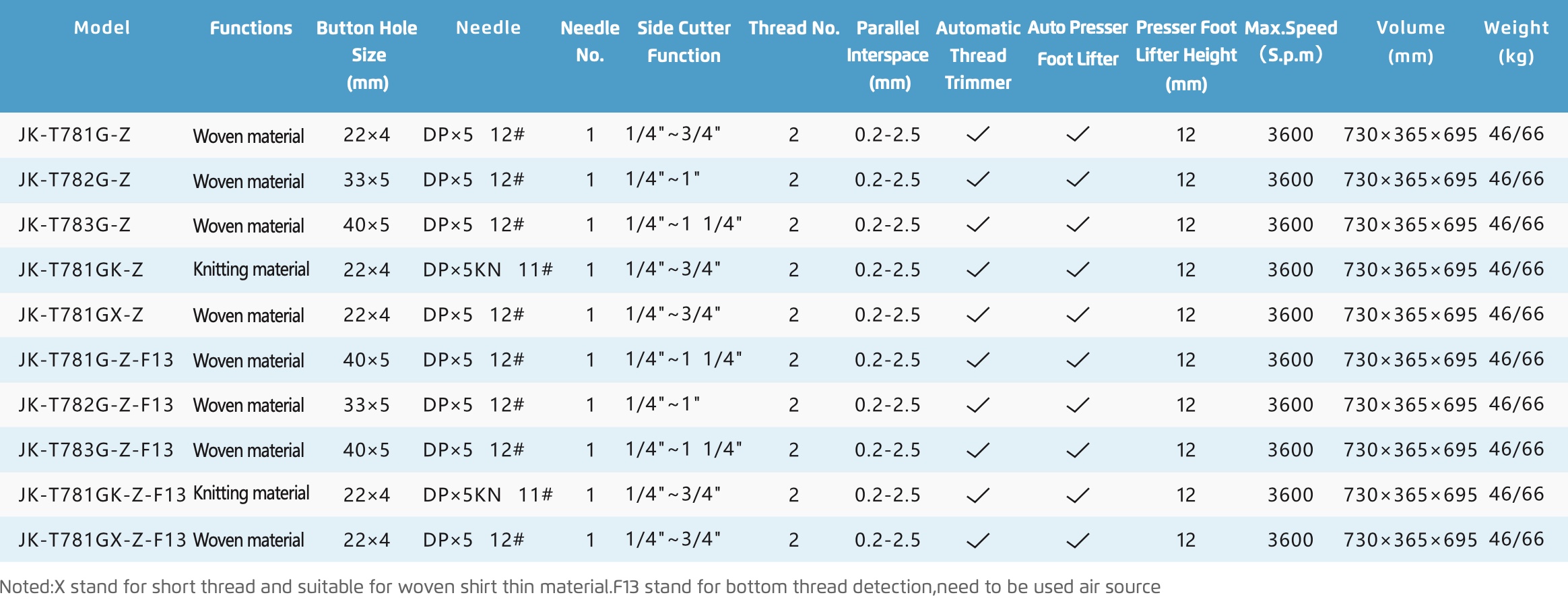Screen dimensions: 1568x612
Task: Click Foot Lifter checkmark for JK-T781GX-Z-F13
Action: pyautogui.click(x=1078, y=540)
